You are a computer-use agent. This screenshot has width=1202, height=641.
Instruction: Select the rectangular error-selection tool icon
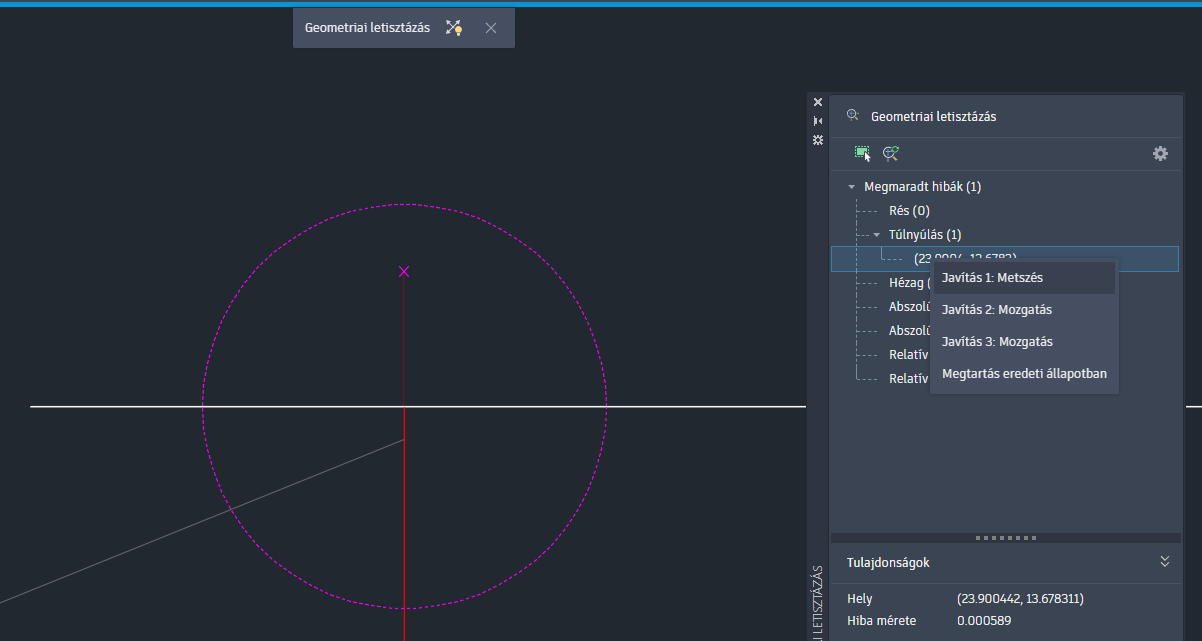862,152
